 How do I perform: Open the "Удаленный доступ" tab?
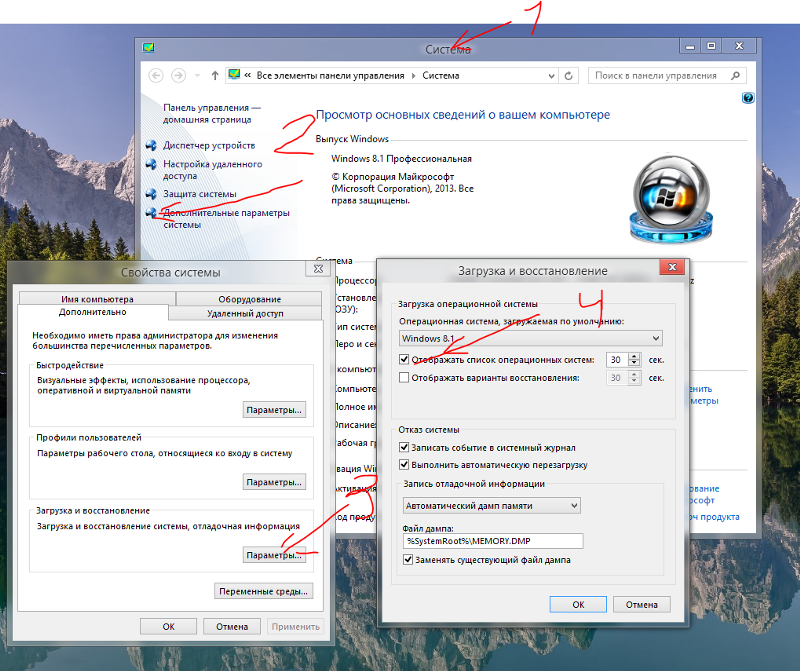coord(245,313)
